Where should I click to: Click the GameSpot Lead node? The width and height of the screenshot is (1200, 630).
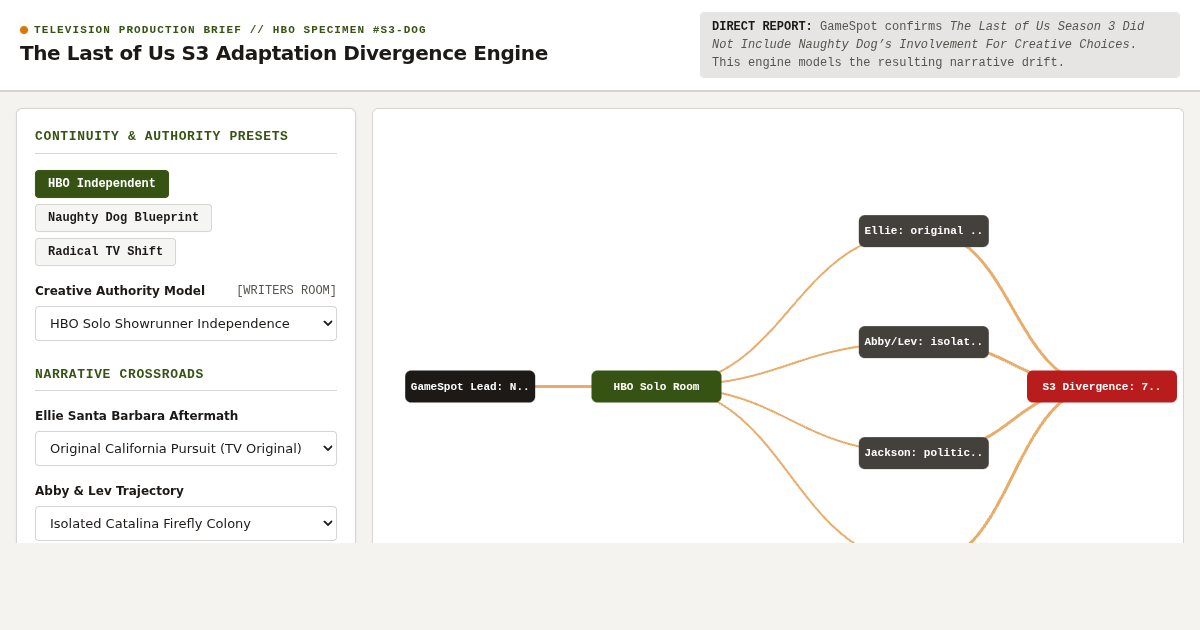[470, 387]
